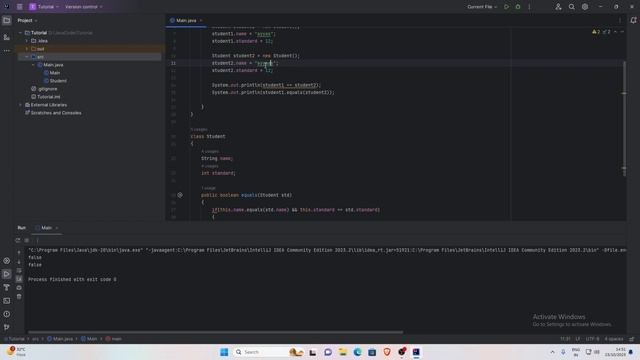Viewport: 640px width, 360px height.
Task: Expand External Libraries node
Action: (x=20, y=105)
